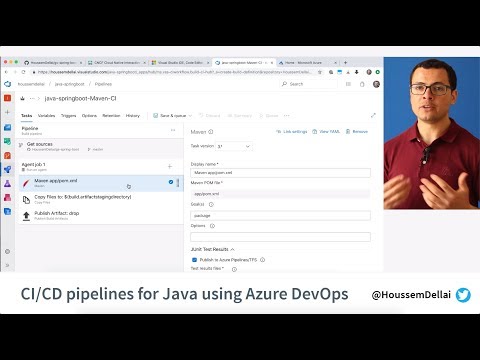Add a task to Agent job 1
This screenshot has width=480, height=360.
pos(170,166)
